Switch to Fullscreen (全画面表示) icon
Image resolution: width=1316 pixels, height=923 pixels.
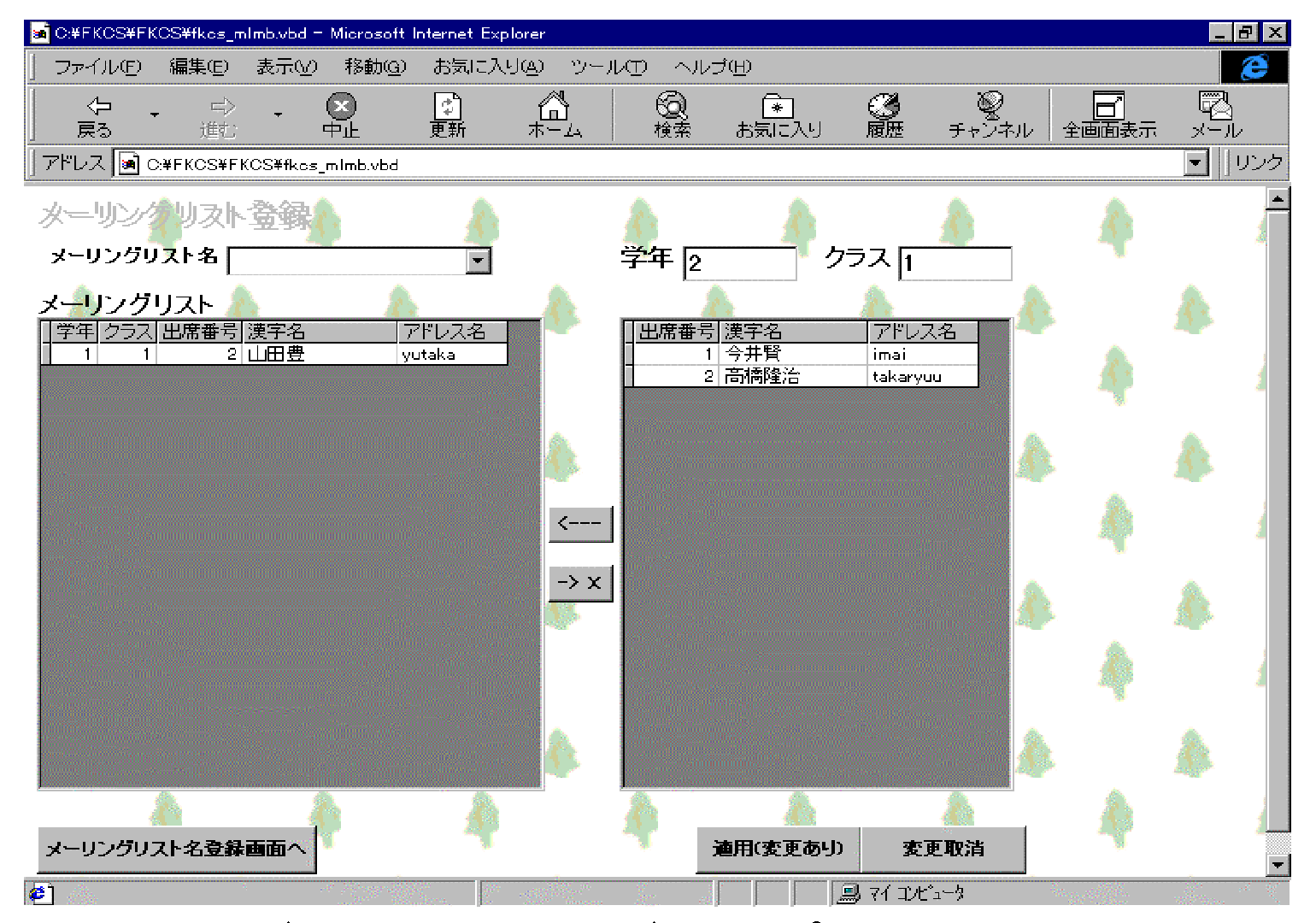(1108, 115)
